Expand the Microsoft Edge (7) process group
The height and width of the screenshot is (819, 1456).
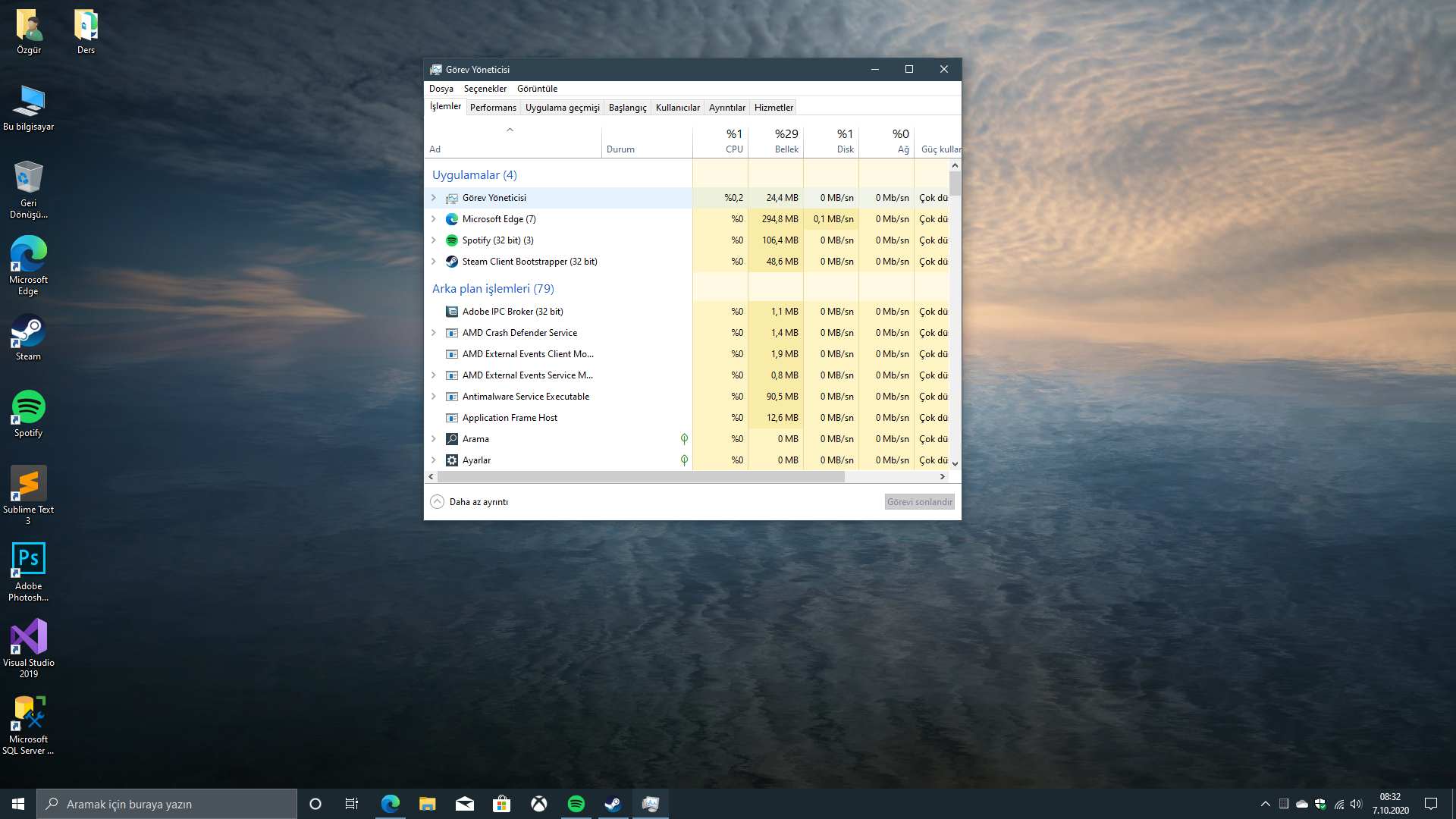click(x=434, y=219)
